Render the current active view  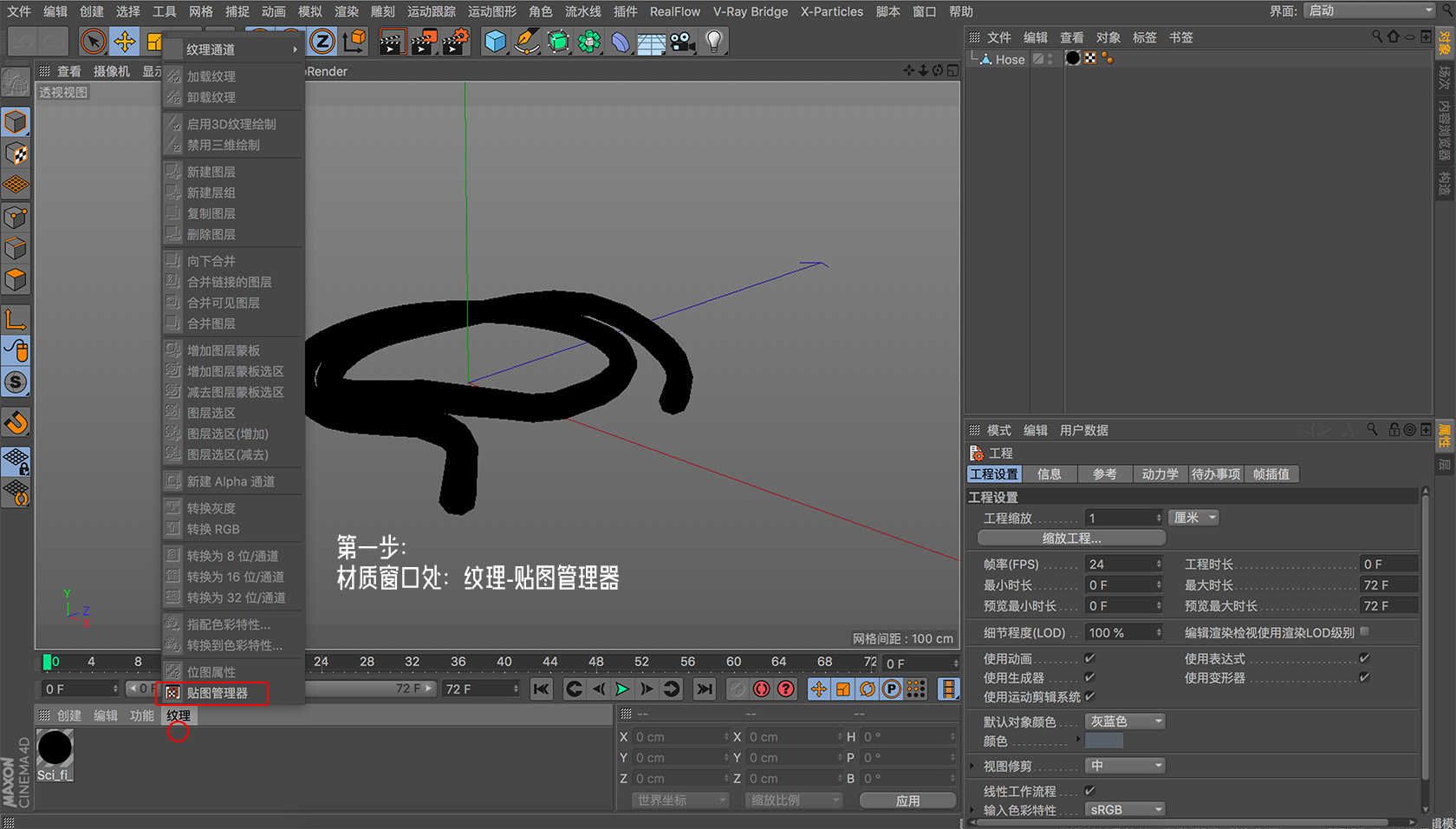[x=392, y=41]
